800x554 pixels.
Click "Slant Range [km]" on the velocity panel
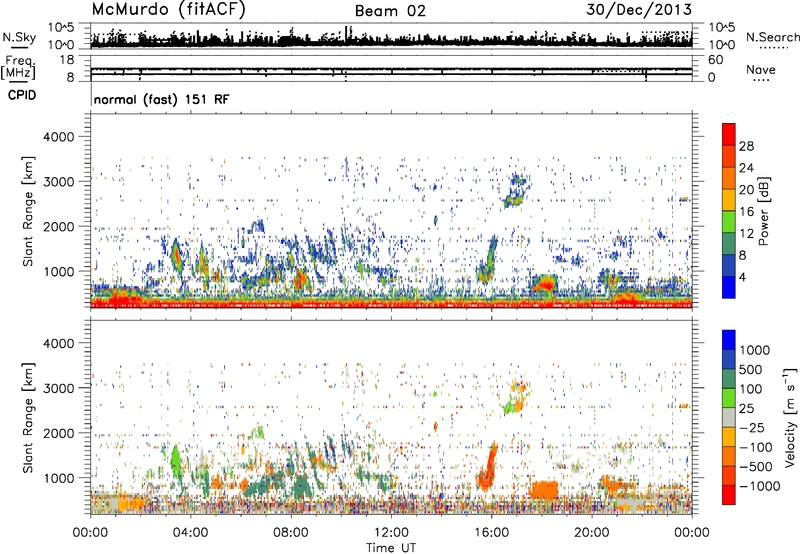coord(28,418)
